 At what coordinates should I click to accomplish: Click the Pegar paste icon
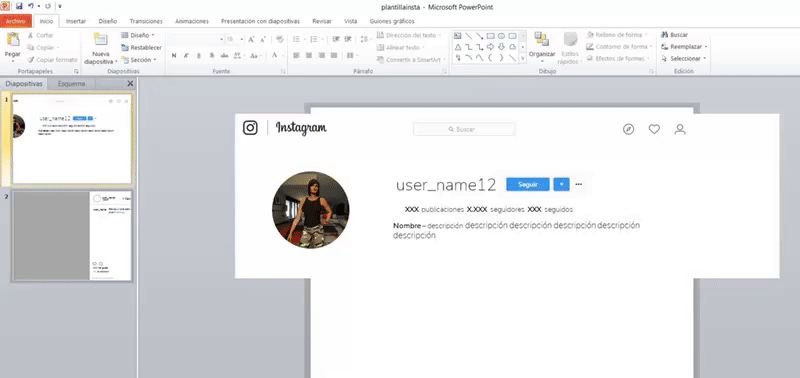(x=12, y=40)
